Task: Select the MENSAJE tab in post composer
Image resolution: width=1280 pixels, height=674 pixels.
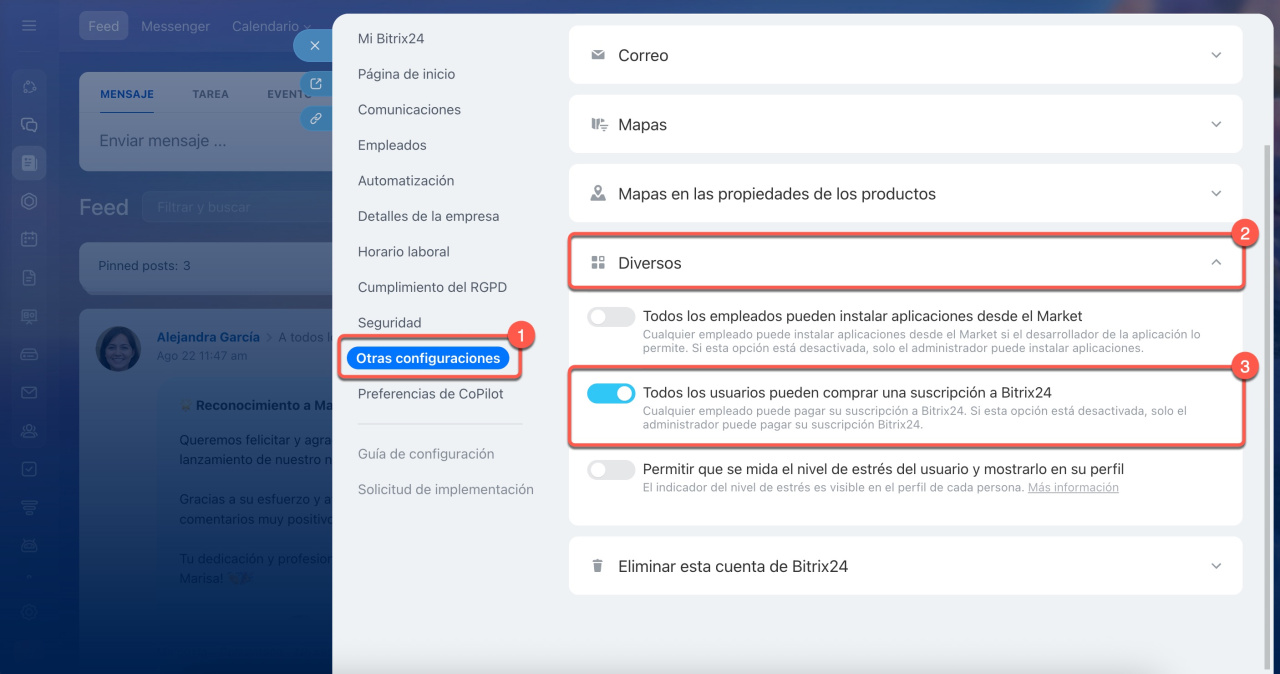Action: pyautogui.click(x=127, y=94)
